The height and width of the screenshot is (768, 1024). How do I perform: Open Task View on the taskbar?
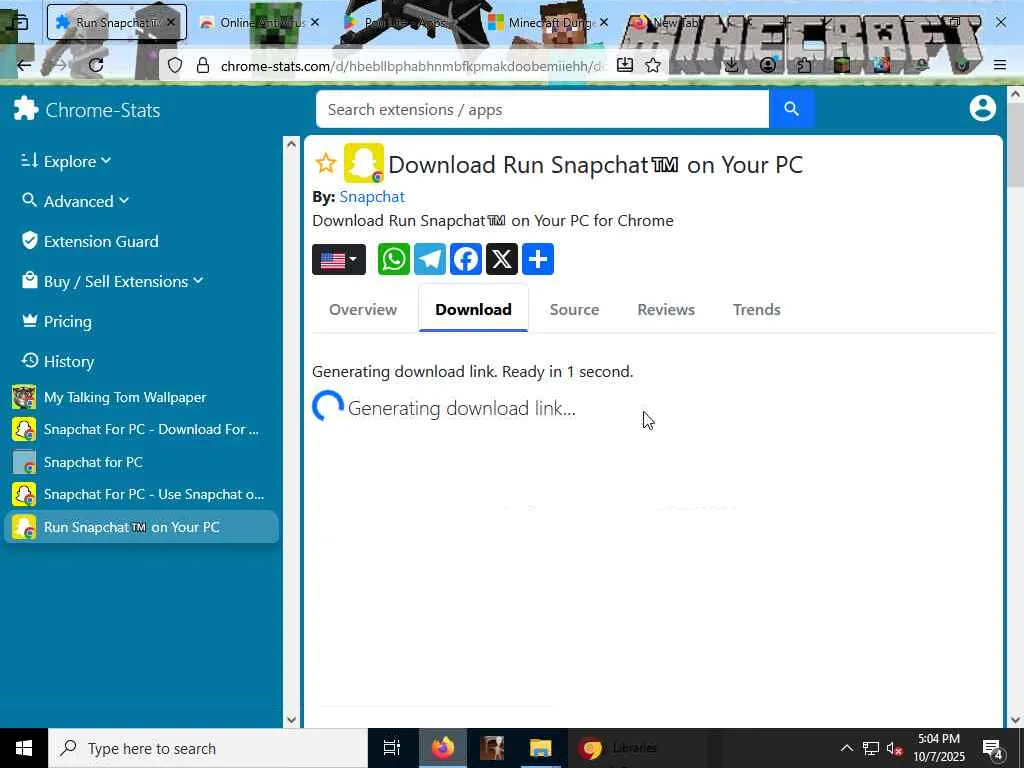[392, 748]
